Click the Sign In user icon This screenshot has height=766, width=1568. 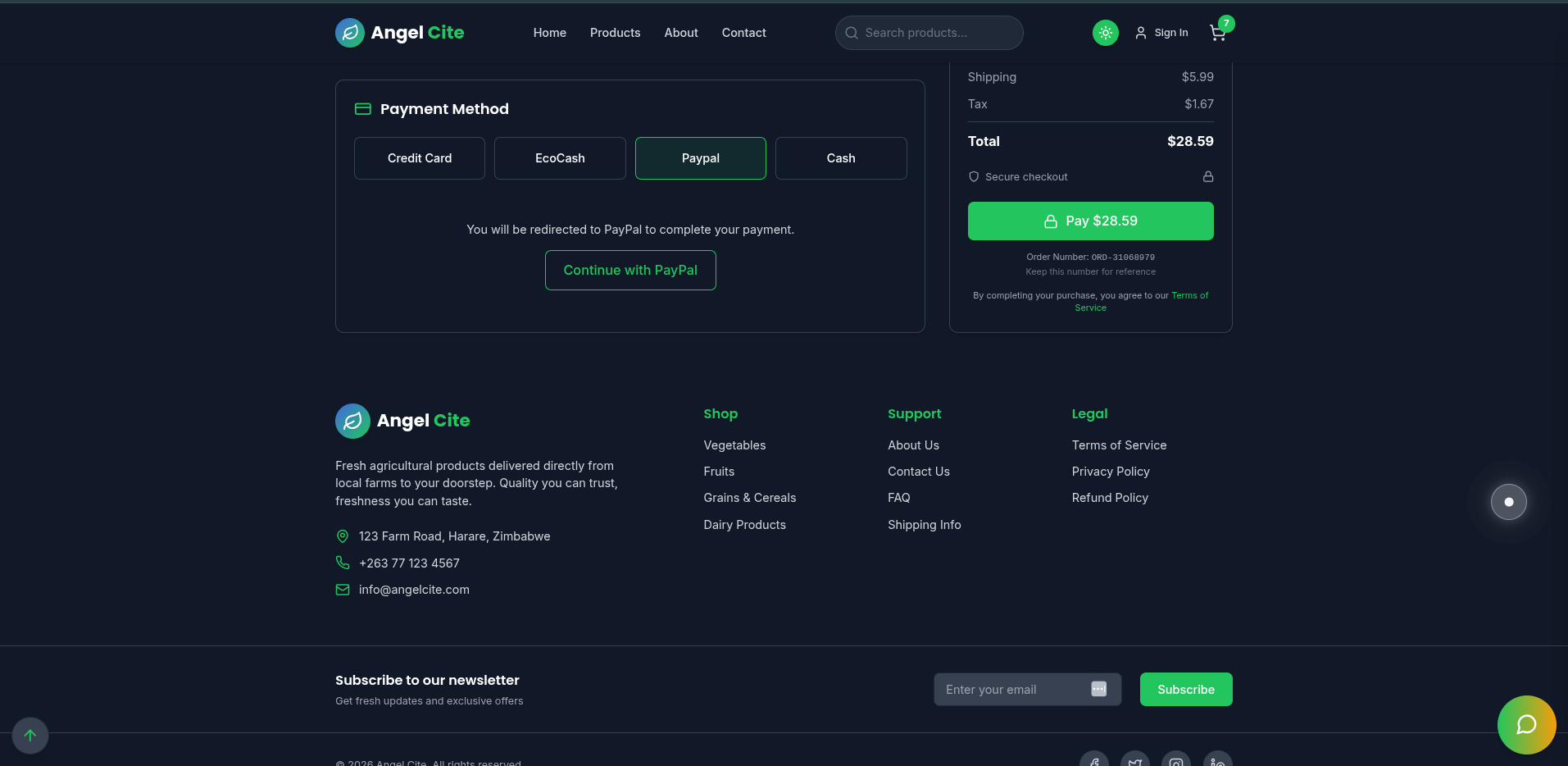pos(1140,33)
